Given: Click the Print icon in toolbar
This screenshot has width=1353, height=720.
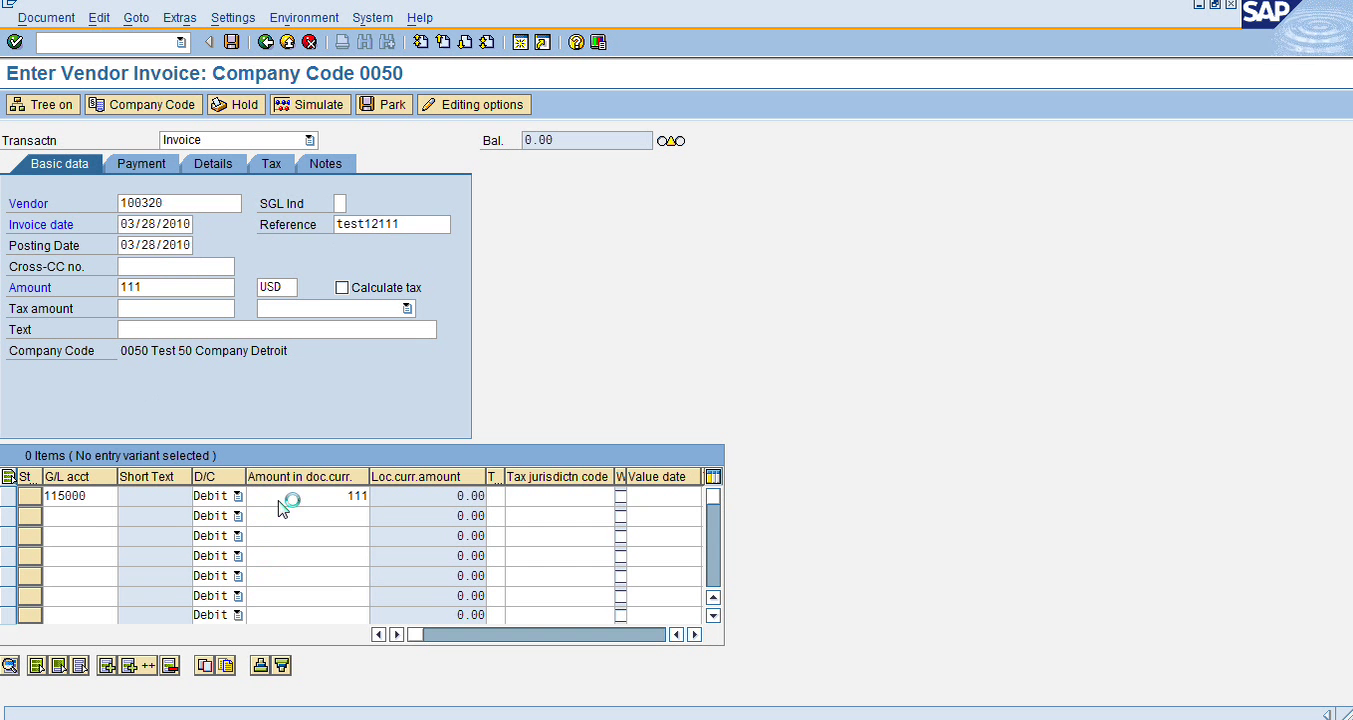Looking at the screenshot, I should (x=342, y=42).
